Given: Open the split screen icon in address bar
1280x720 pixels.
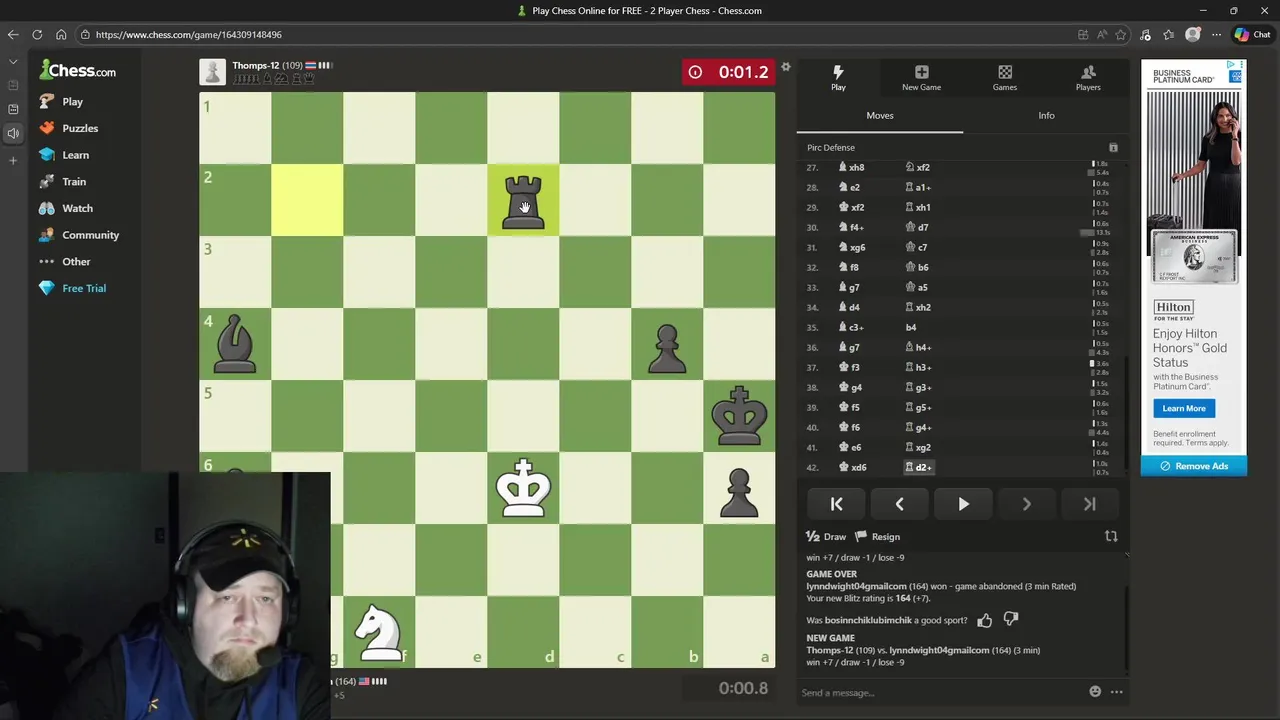Looking at the screenshot, I should tap(1083, 34).
